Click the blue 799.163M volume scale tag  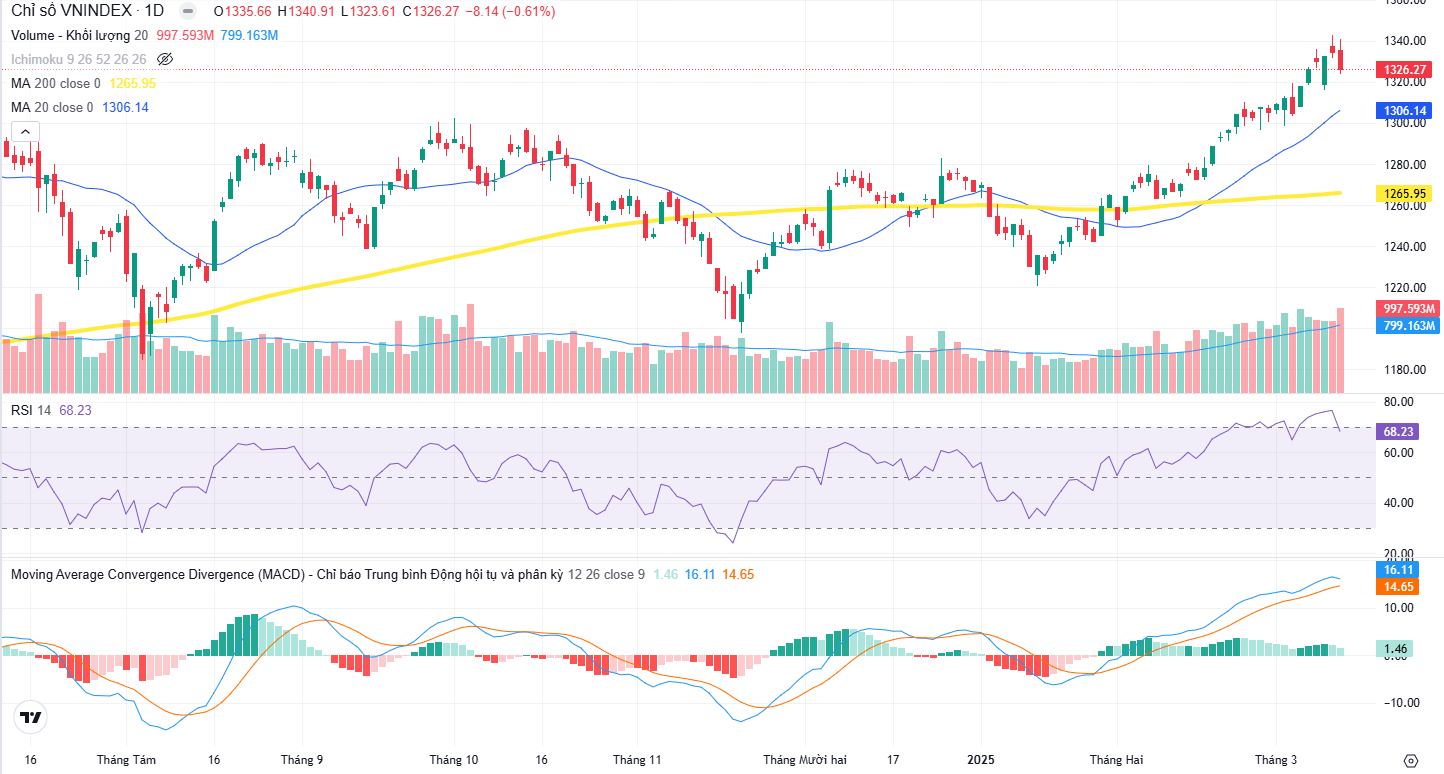(1408, 326)
